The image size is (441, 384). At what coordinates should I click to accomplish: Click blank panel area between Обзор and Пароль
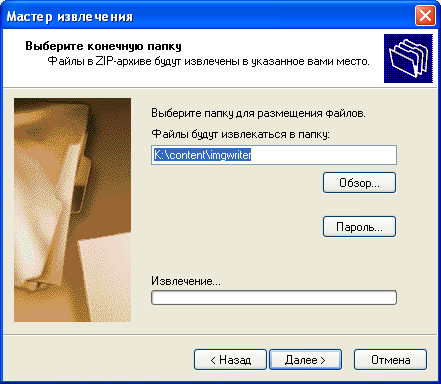point(359,205)
